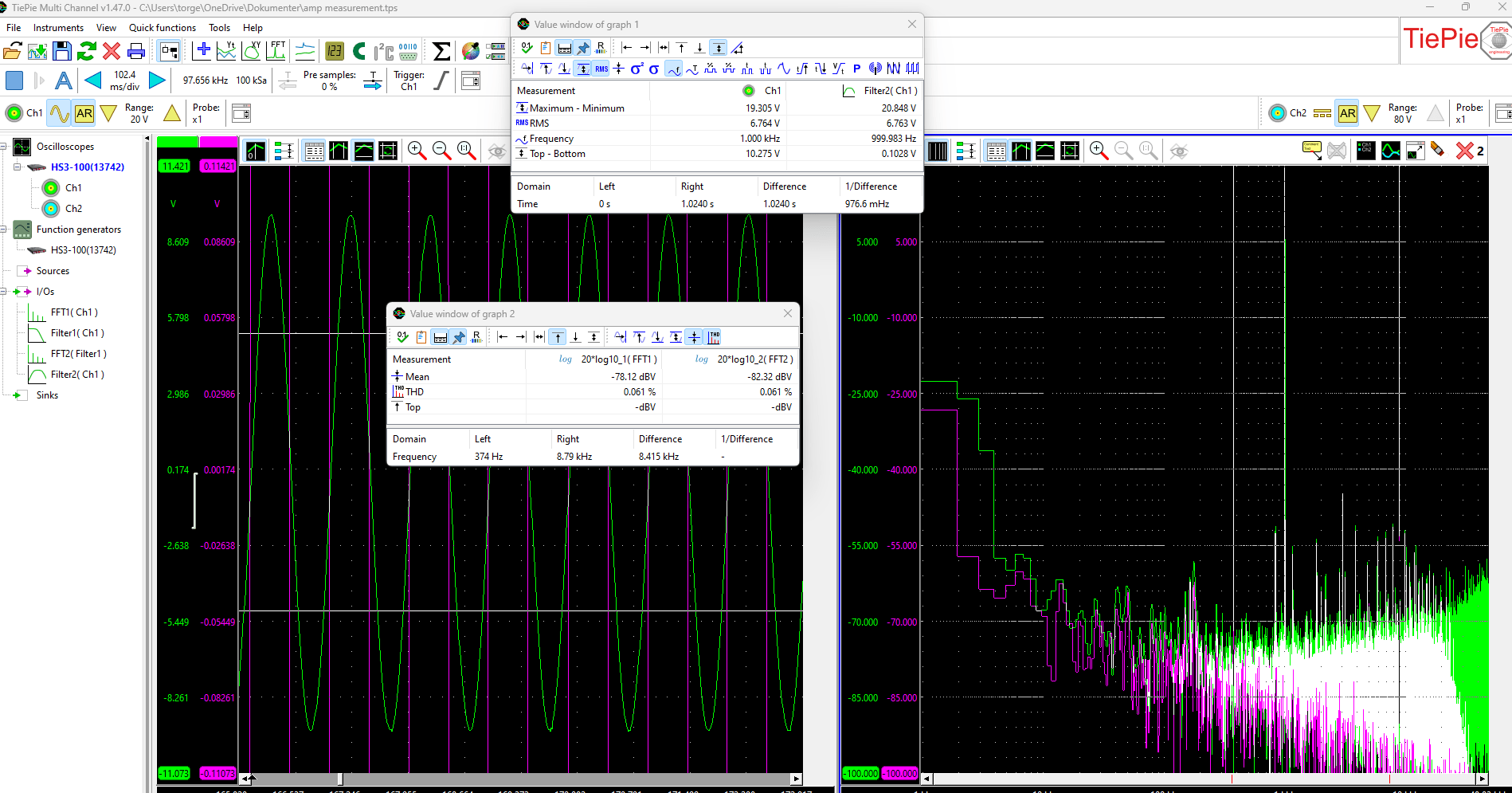Toggle Ch1 auto ranging AR button
This screenshot has width=1512, height=793.
tap(84, 113)
